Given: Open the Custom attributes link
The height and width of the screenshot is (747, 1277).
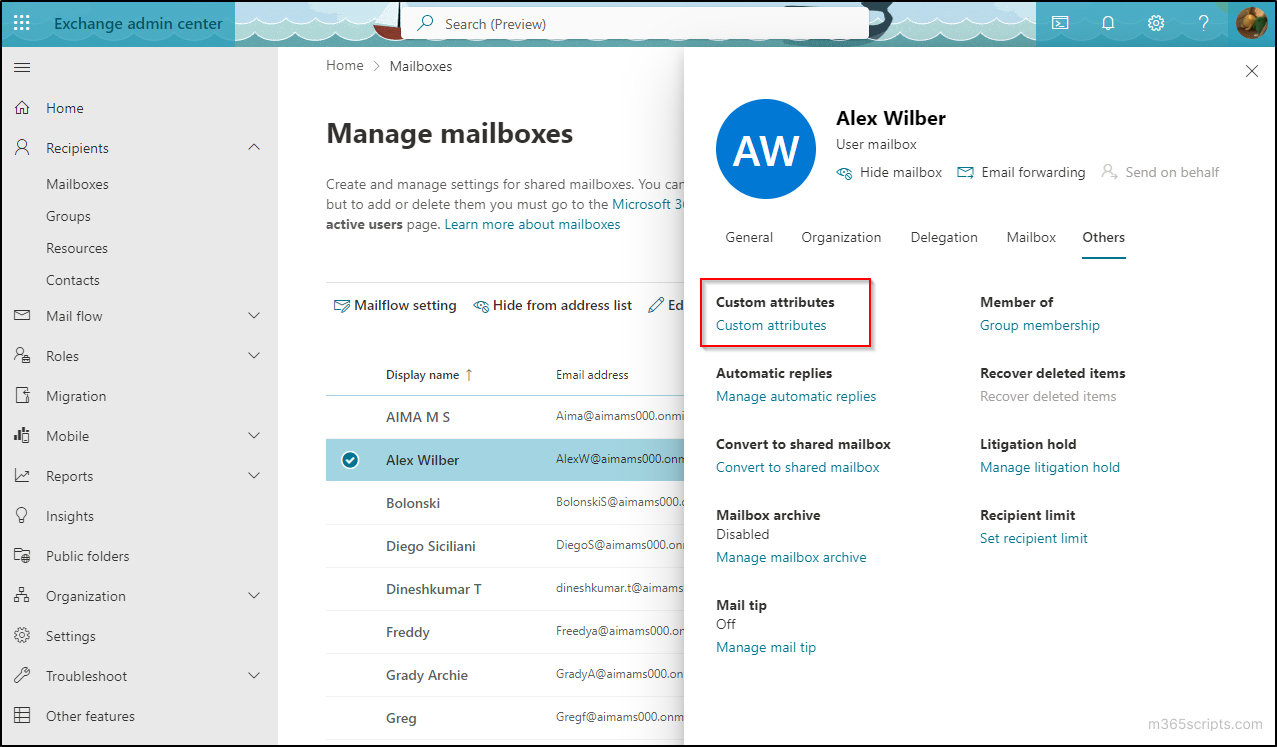Looking at the screenshot, I should pos(769,325).
